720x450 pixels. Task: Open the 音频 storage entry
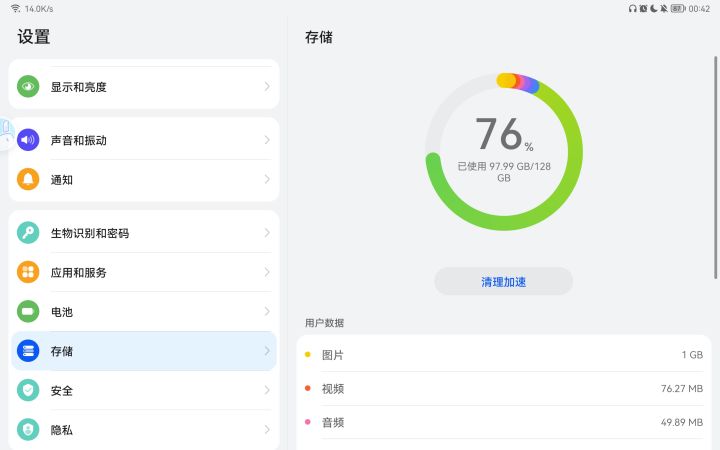503,422
